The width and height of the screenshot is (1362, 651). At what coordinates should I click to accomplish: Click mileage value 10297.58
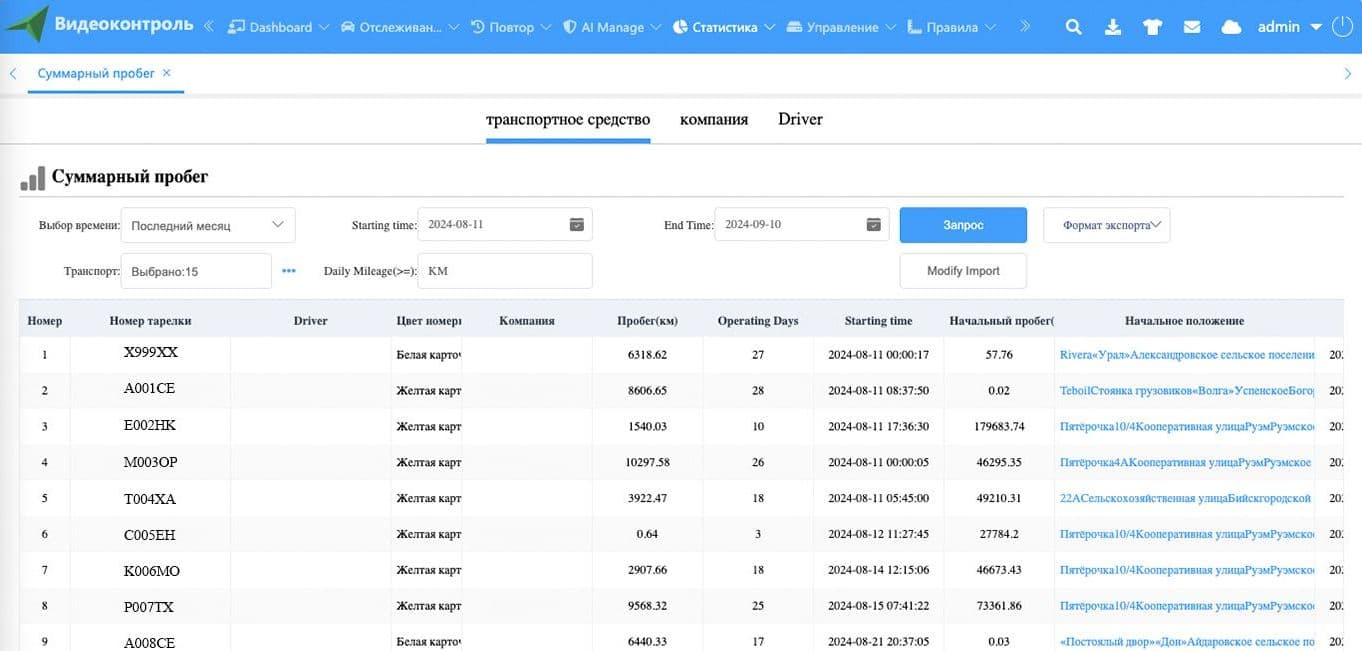(x=647, y=463)
